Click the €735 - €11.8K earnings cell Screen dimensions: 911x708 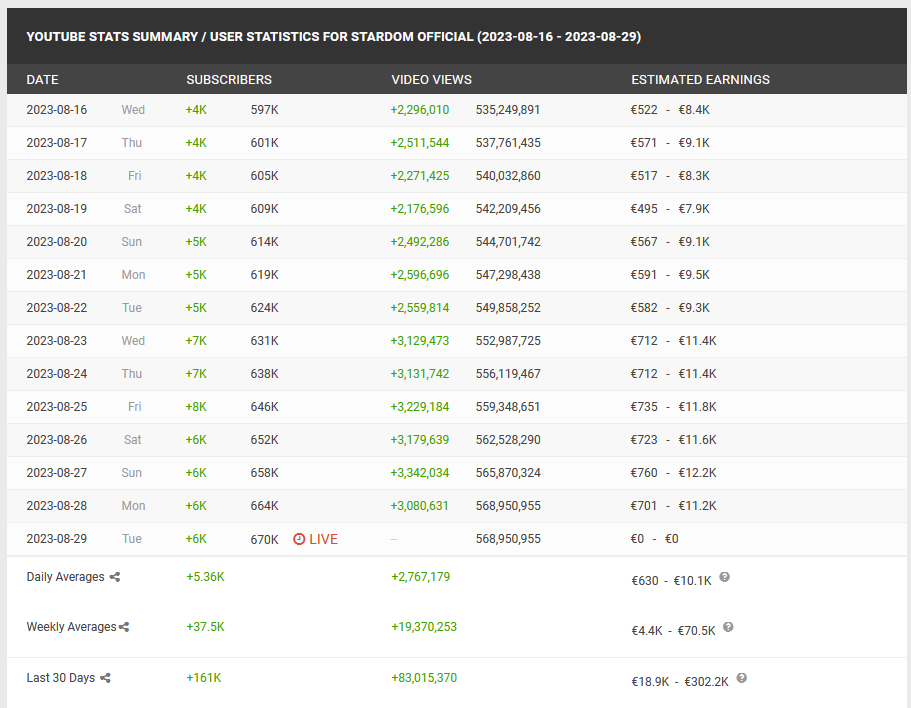(673, 407)
